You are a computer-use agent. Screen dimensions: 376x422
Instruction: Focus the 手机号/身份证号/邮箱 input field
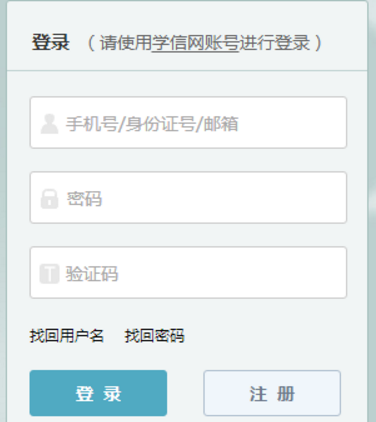[x=188, y=123]
